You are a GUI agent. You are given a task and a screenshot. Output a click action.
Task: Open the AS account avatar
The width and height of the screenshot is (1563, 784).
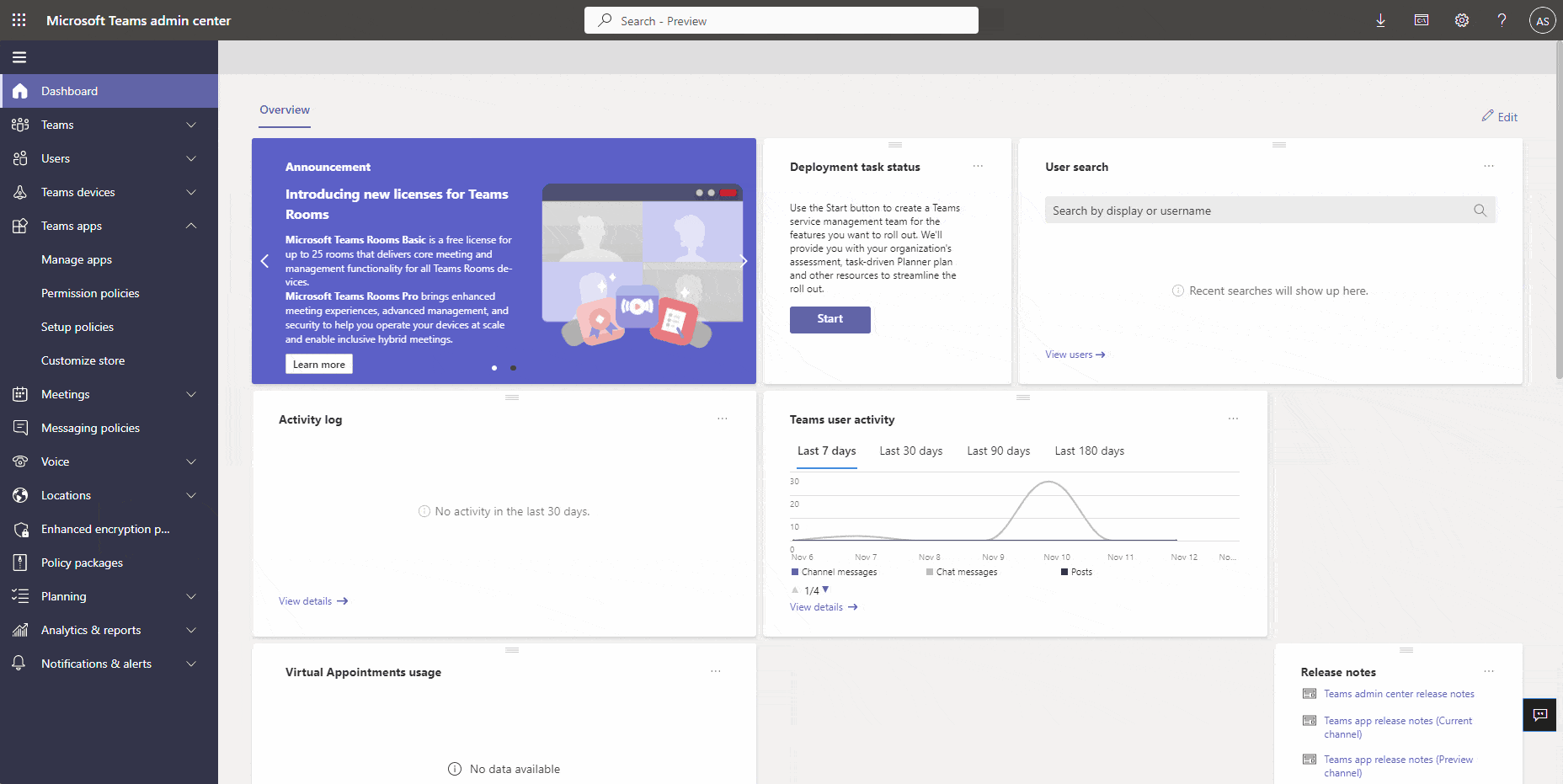click(1542, 21)
